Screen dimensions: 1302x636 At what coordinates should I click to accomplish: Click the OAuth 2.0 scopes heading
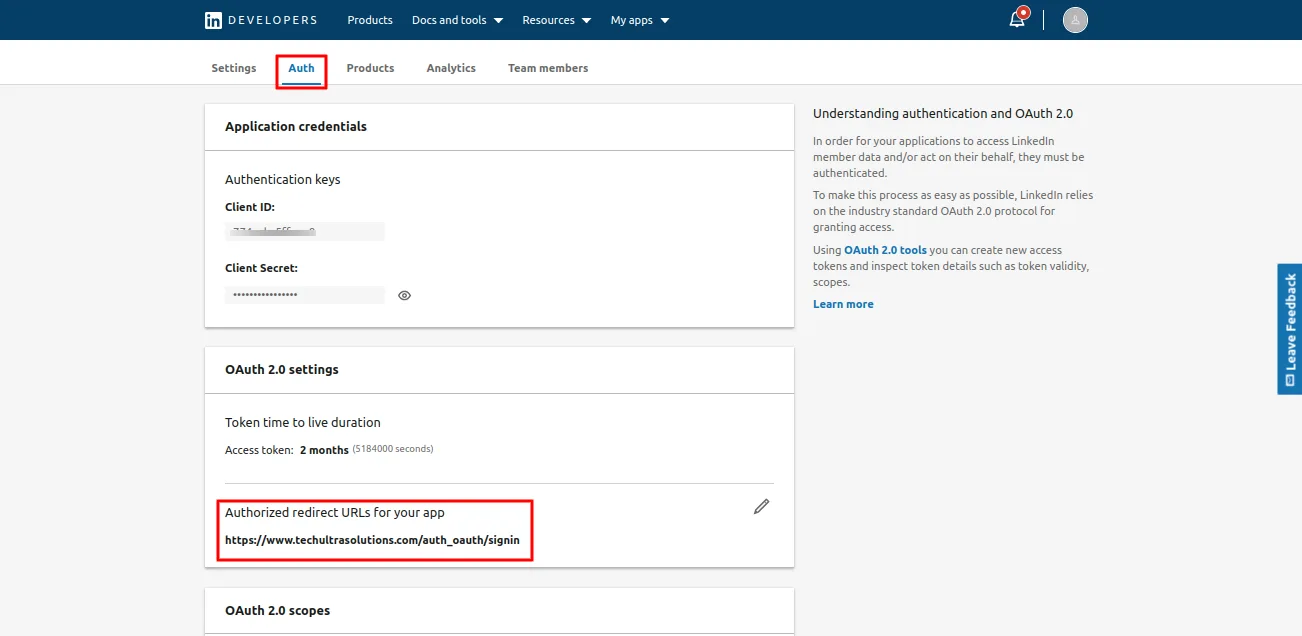277,610
